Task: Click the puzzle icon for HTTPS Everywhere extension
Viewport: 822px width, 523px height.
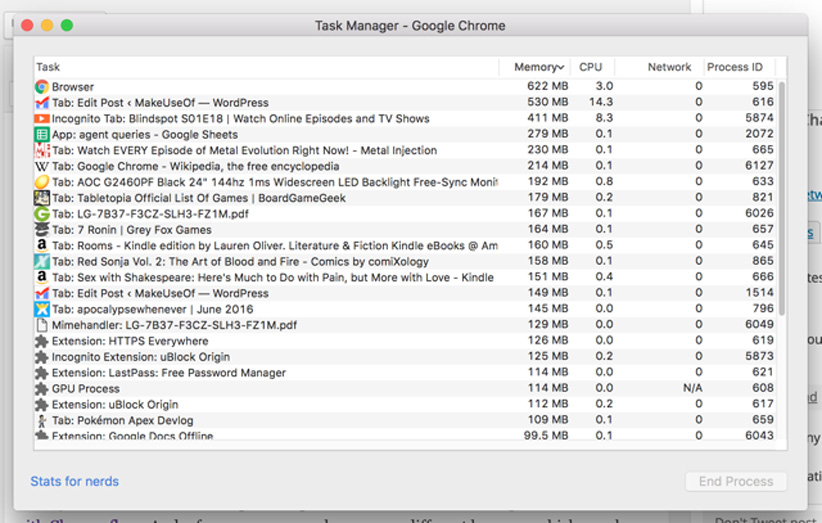Action: [41, 341]
